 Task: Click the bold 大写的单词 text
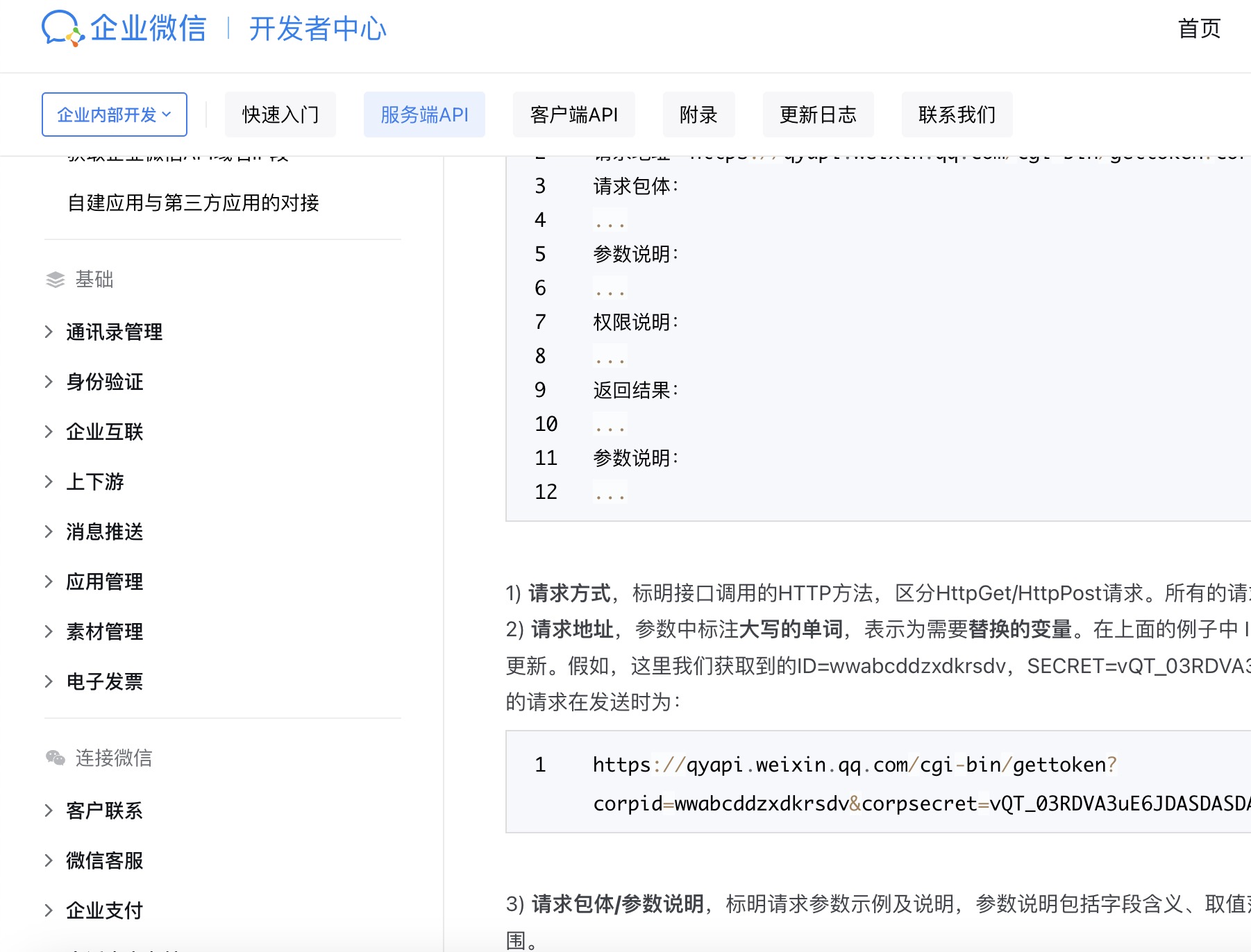pos(791,629)
